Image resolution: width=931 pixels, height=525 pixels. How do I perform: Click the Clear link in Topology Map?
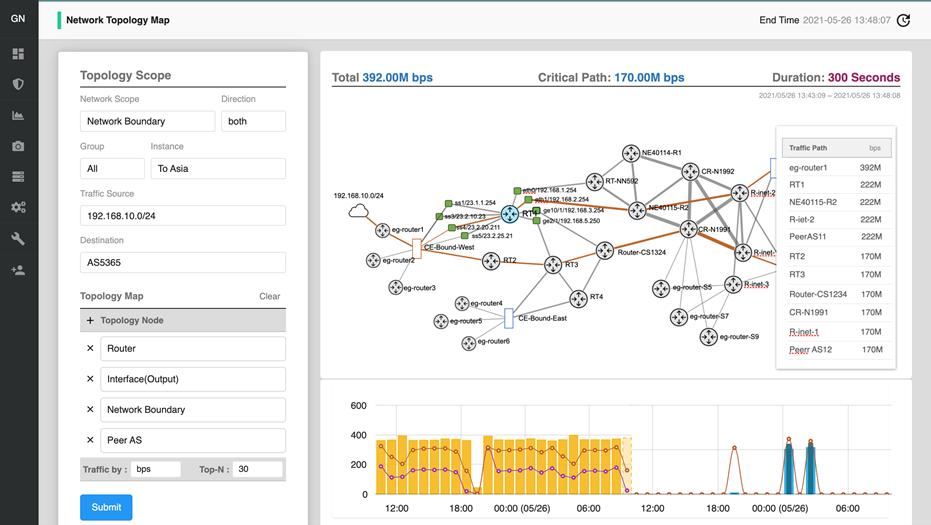pyautogui.click(x=269, y=297)
